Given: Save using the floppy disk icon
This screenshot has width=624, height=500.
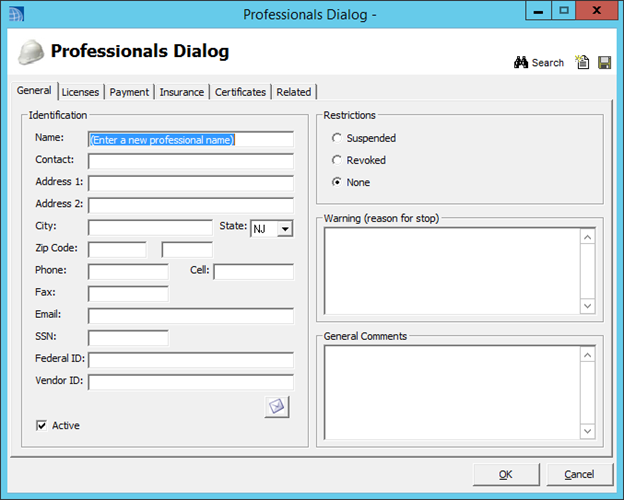Looking at the screenshot, I should [604, 62].
